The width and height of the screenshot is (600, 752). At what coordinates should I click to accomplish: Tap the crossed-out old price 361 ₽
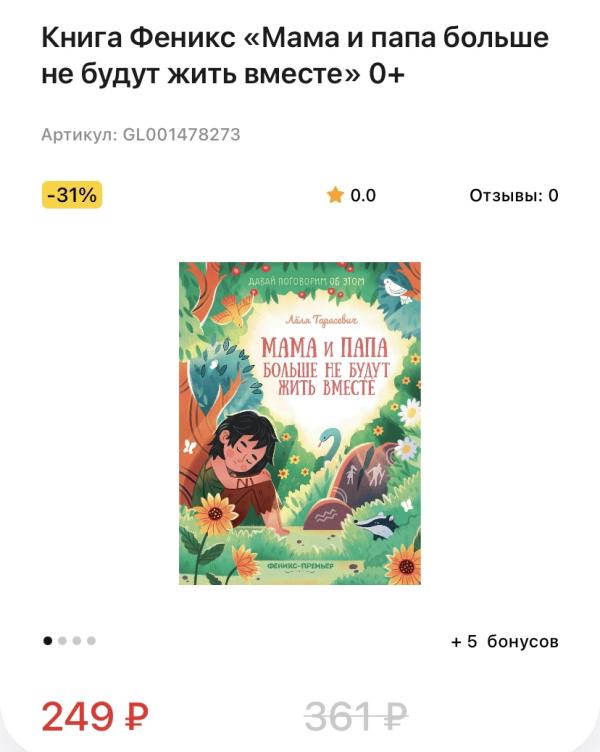356,717
